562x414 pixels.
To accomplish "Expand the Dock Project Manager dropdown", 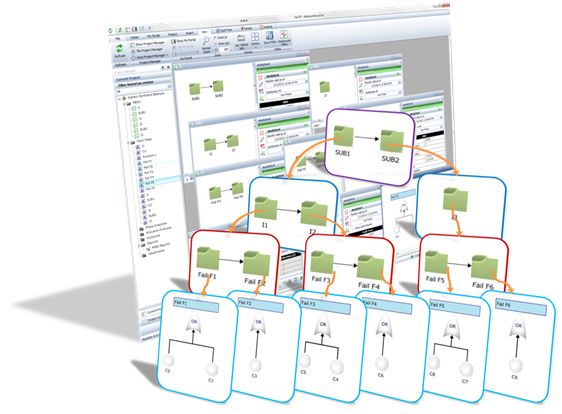I will click(167, 55).
